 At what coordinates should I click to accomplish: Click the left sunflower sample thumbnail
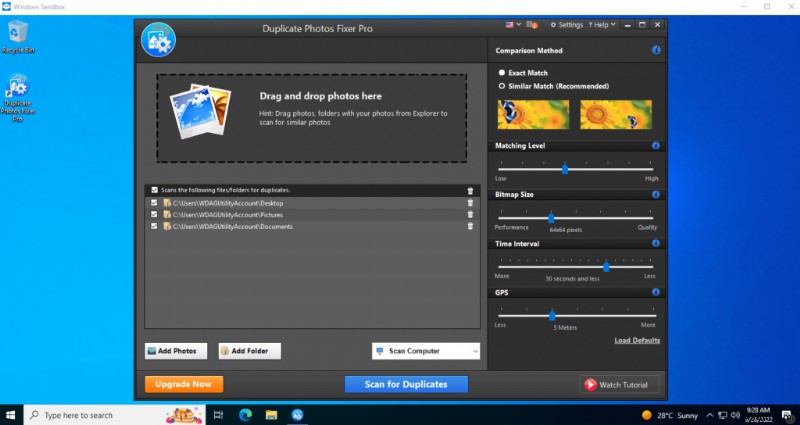coord(533,114)
